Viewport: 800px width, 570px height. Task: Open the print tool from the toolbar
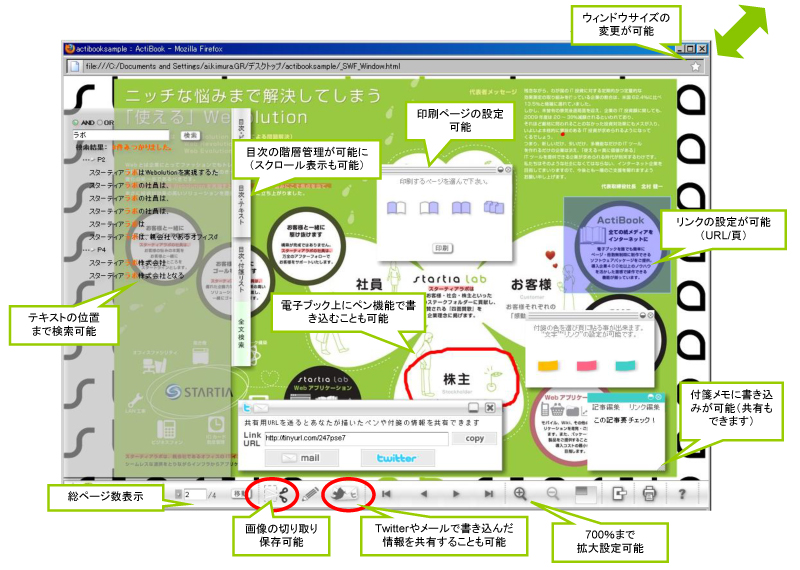pos(649,493)
